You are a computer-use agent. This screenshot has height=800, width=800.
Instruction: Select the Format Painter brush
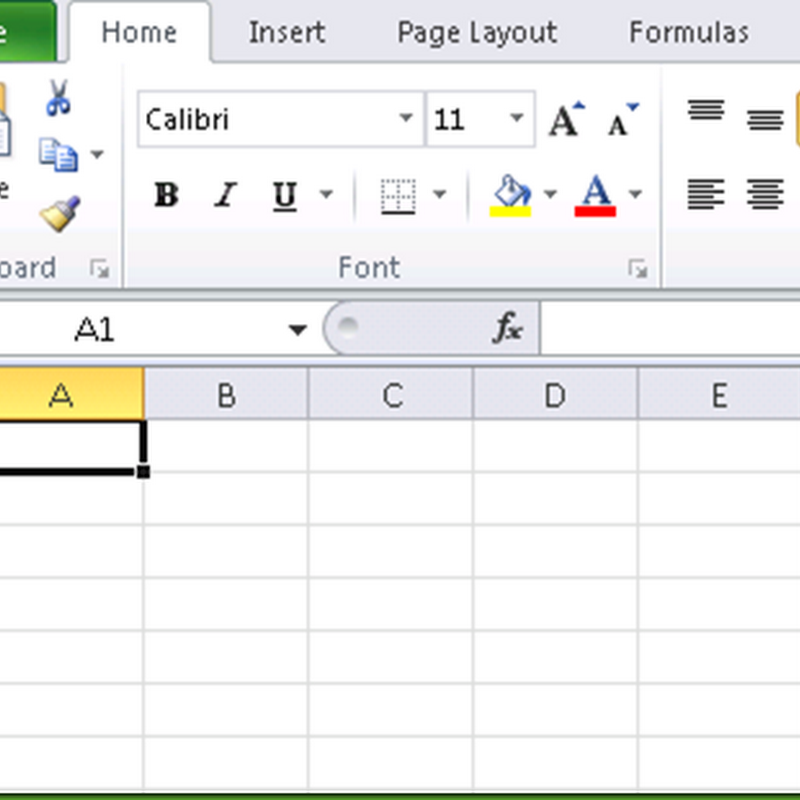[59, 213]
